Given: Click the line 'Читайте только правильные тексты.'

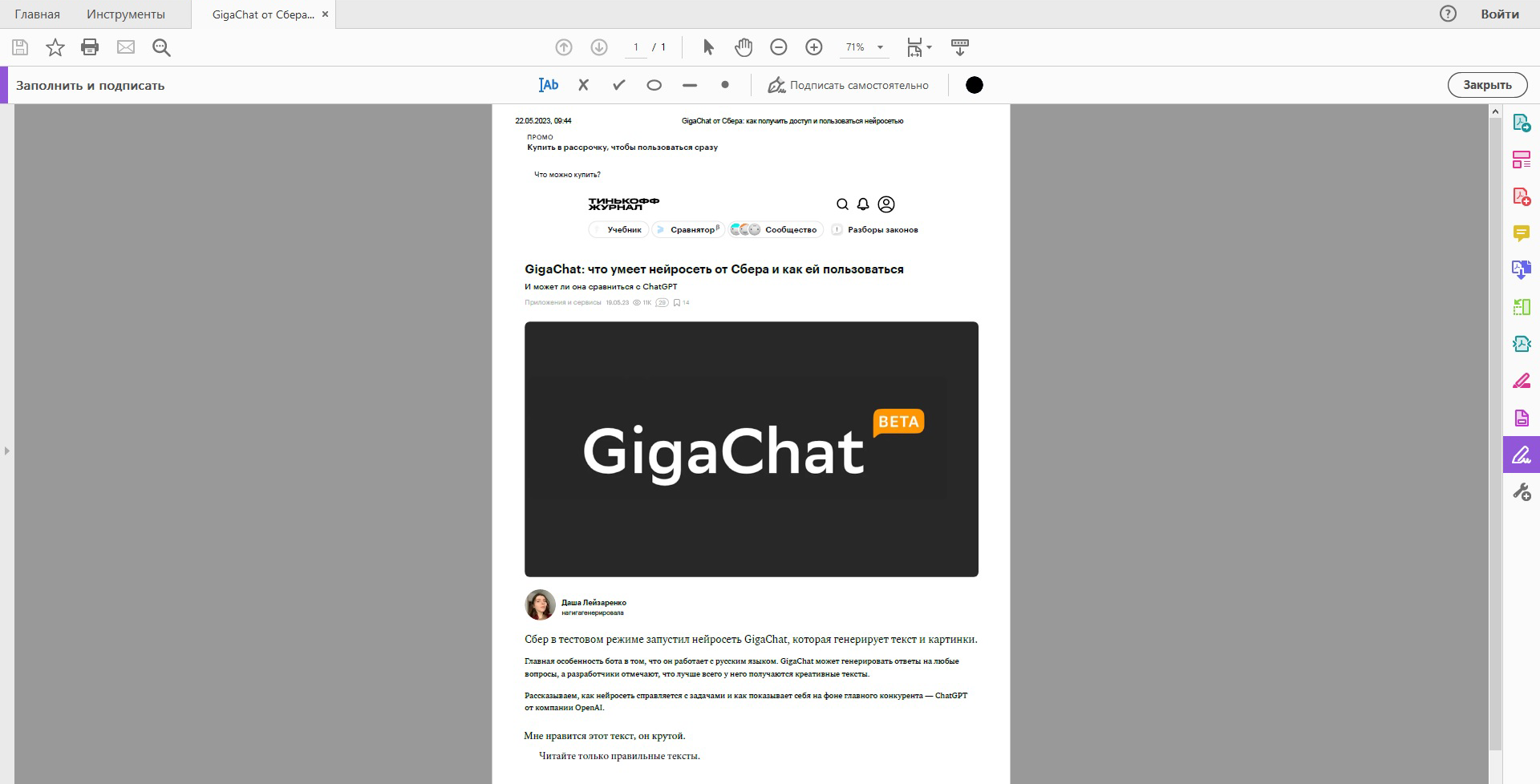Looking at the screenshot, I should [x=619, y=755].
